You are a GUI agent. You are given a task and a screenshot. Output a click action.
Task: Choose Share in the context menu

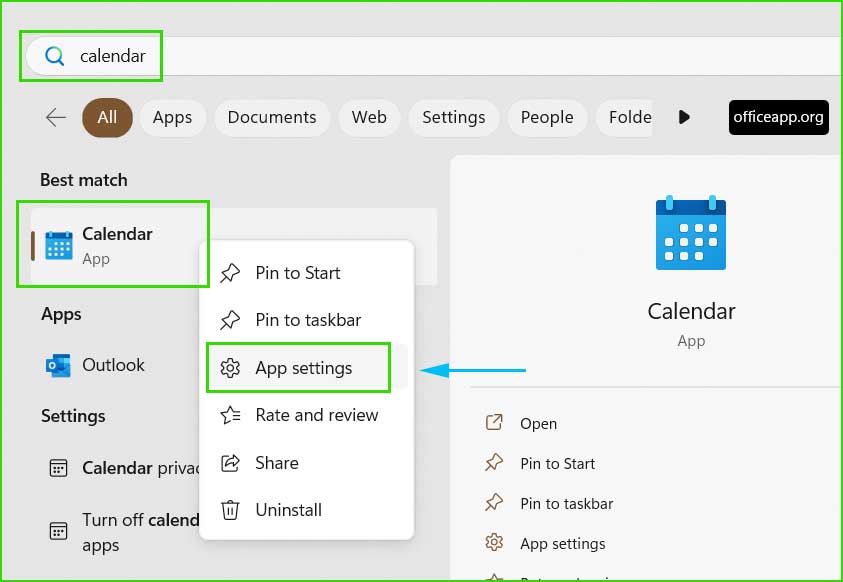coord(306,463)
